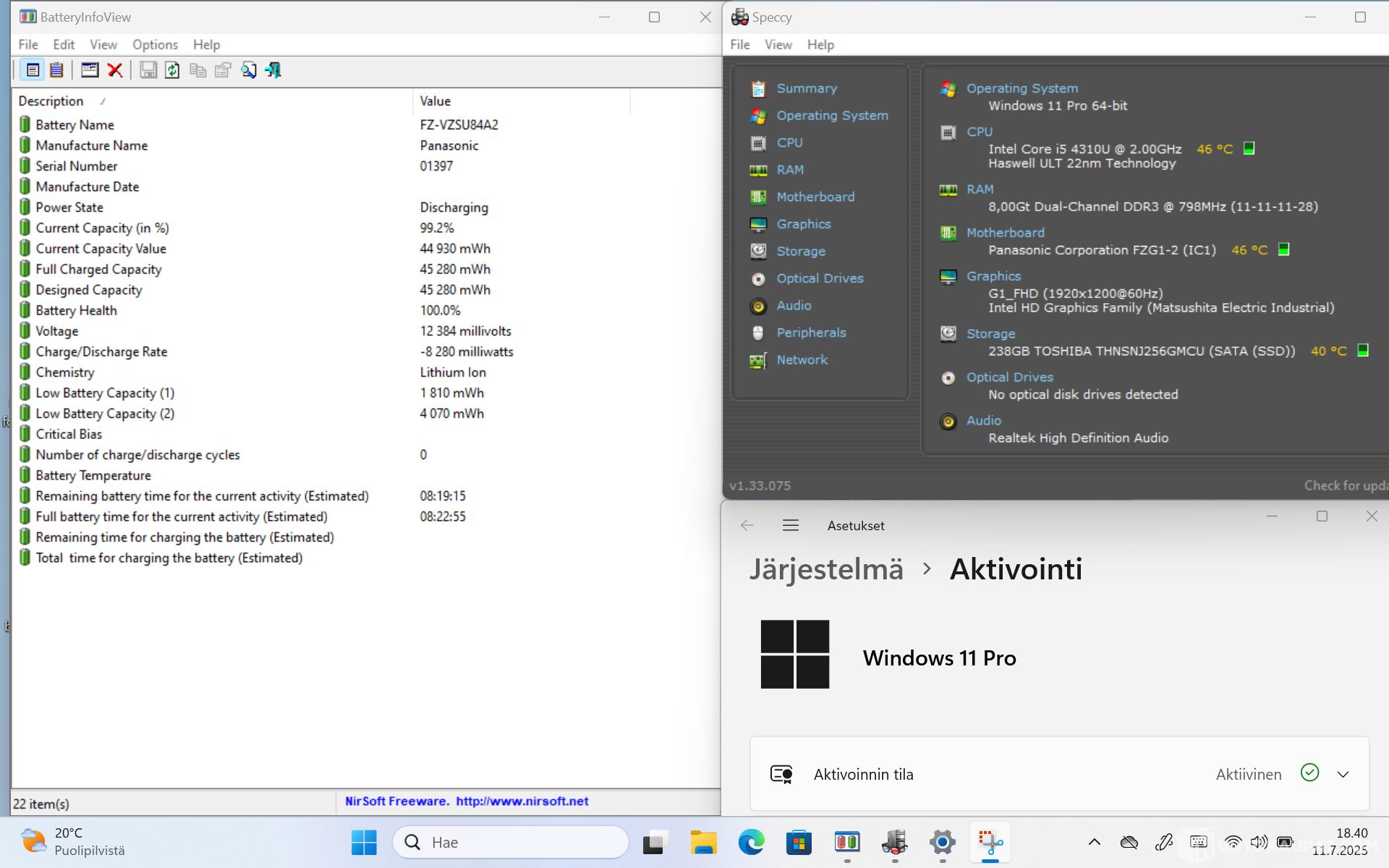Viewport: 1389px width, 868px height.
Task: Open Task View from the taskbar
Action: click(x=654, y=842)
